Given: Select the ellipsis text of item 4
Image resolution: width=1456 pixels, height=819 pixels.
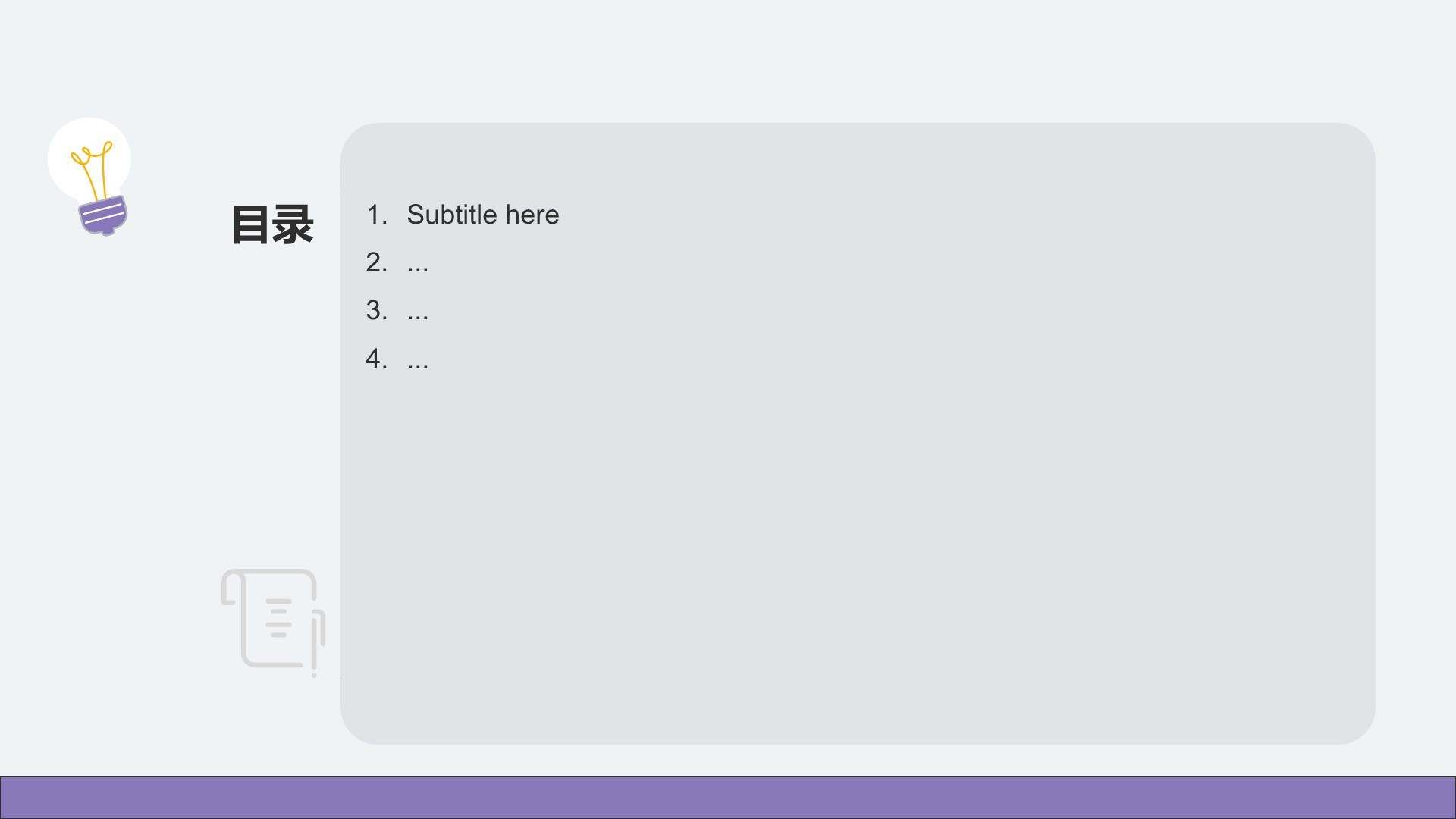Looking at the screenshot, I should (418, 360).
